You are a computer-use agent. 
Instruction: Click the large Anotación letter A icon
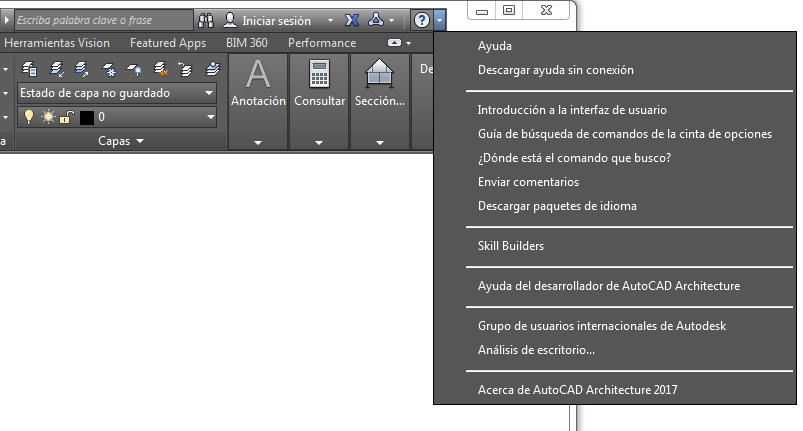pos(258,75)
